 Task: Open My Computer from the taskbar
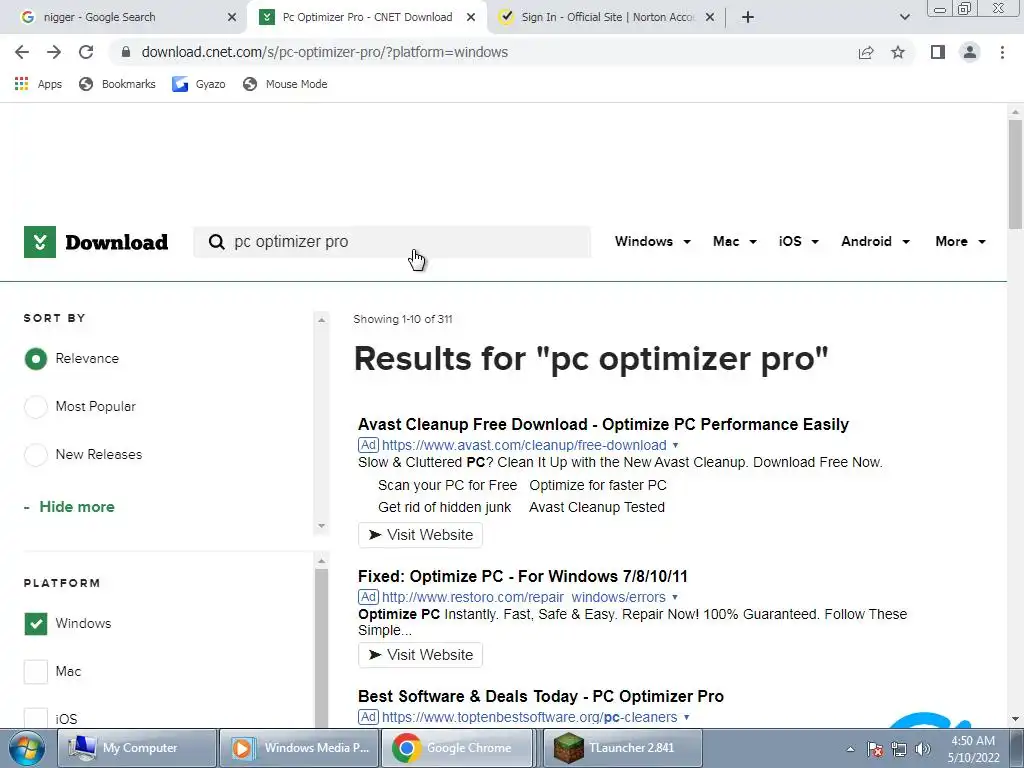point(137,748)
